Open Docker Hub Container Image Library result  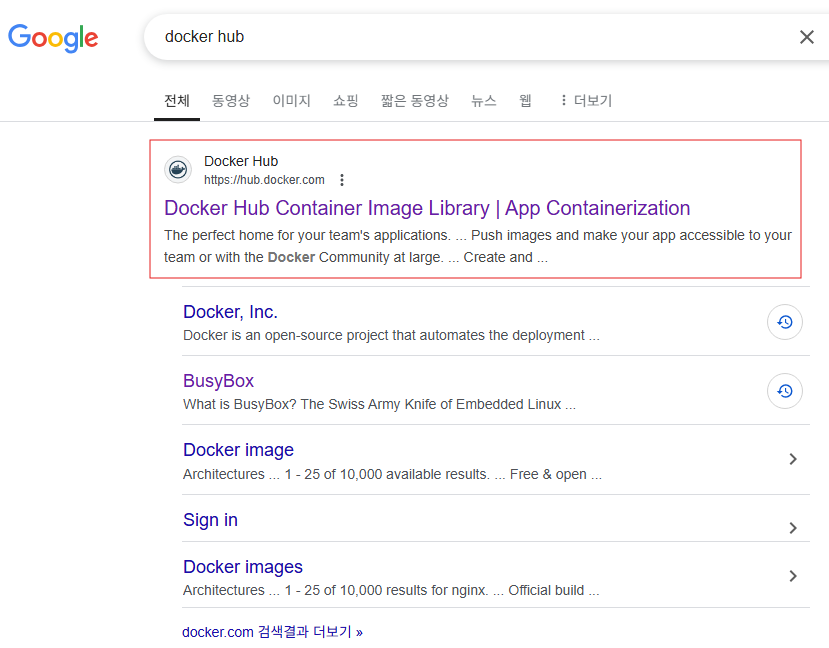(427, 208)
